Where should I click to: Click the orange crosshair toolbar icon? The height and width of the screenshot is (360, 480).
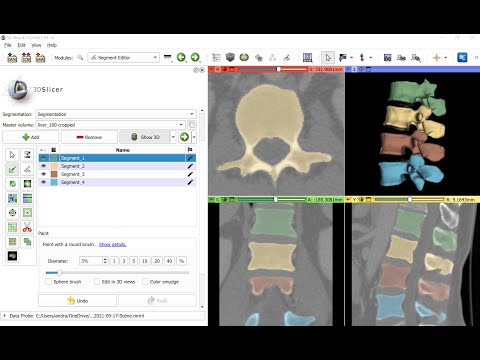(436, 58)
